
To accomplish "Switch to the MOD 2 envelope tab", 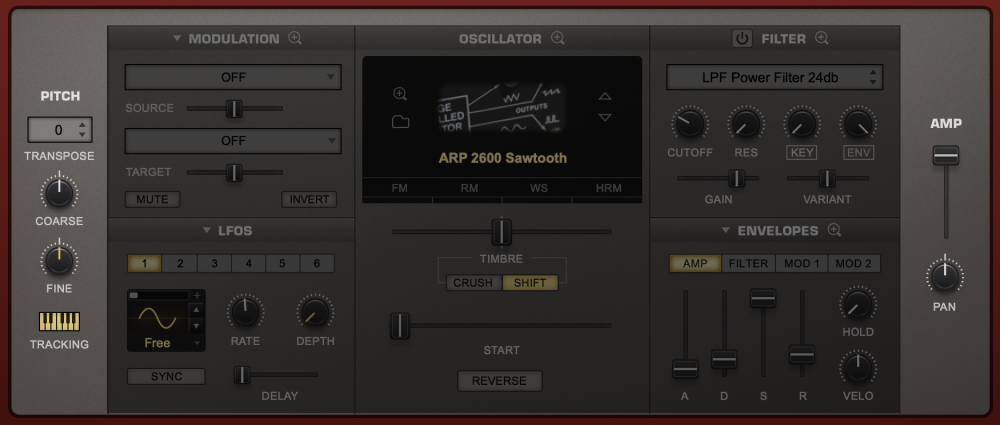I will tap(854, 264).
